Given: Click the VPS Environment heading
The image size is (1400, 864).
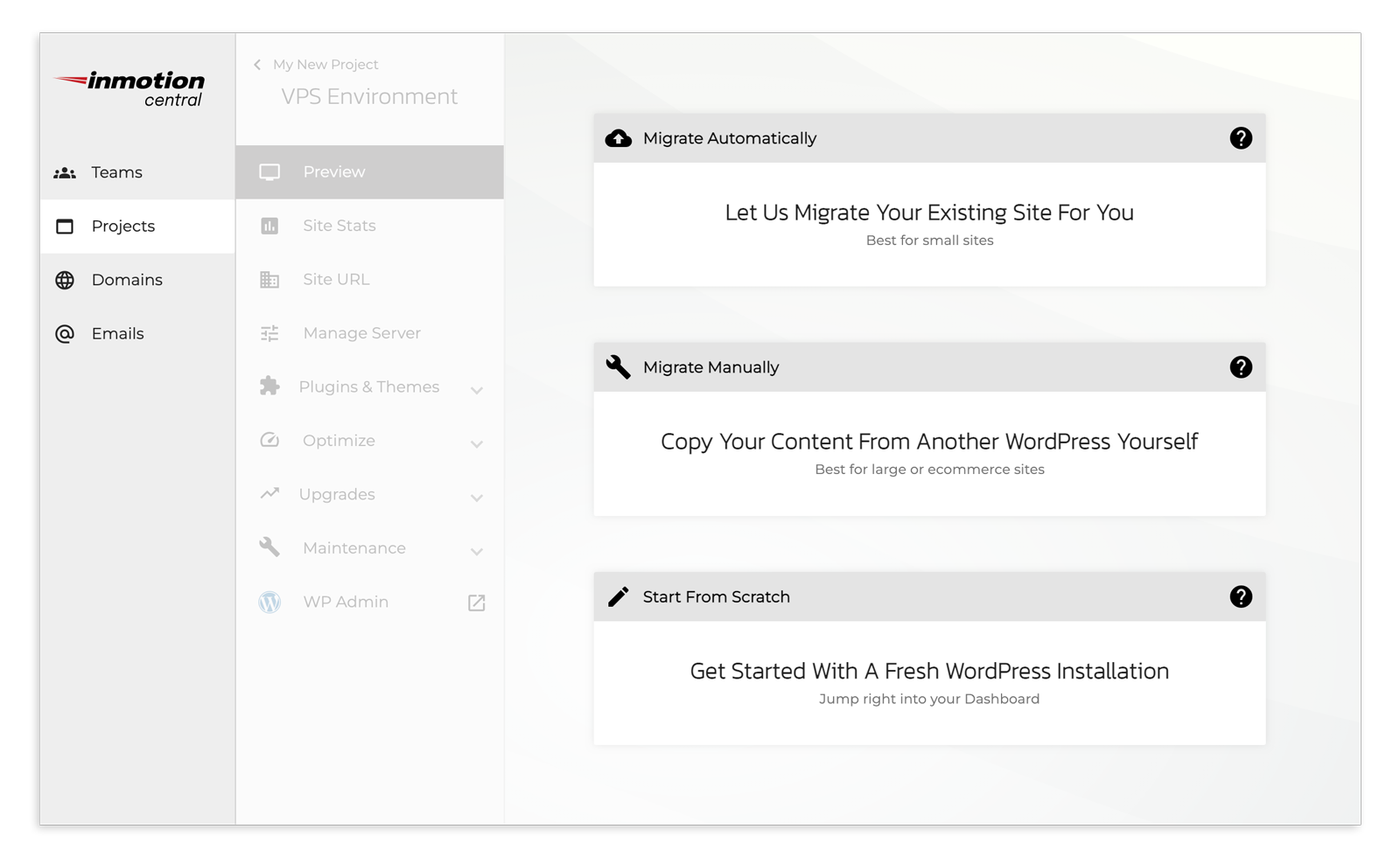Looking at the screenshot, I should point(369,97).
